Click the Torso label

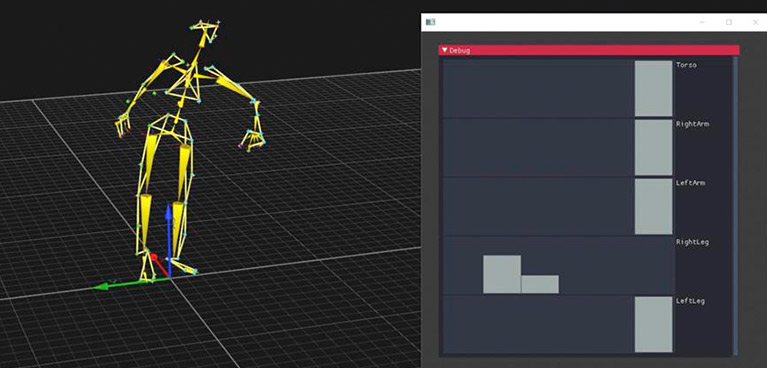pyautogui.click(x=686, y=65)
